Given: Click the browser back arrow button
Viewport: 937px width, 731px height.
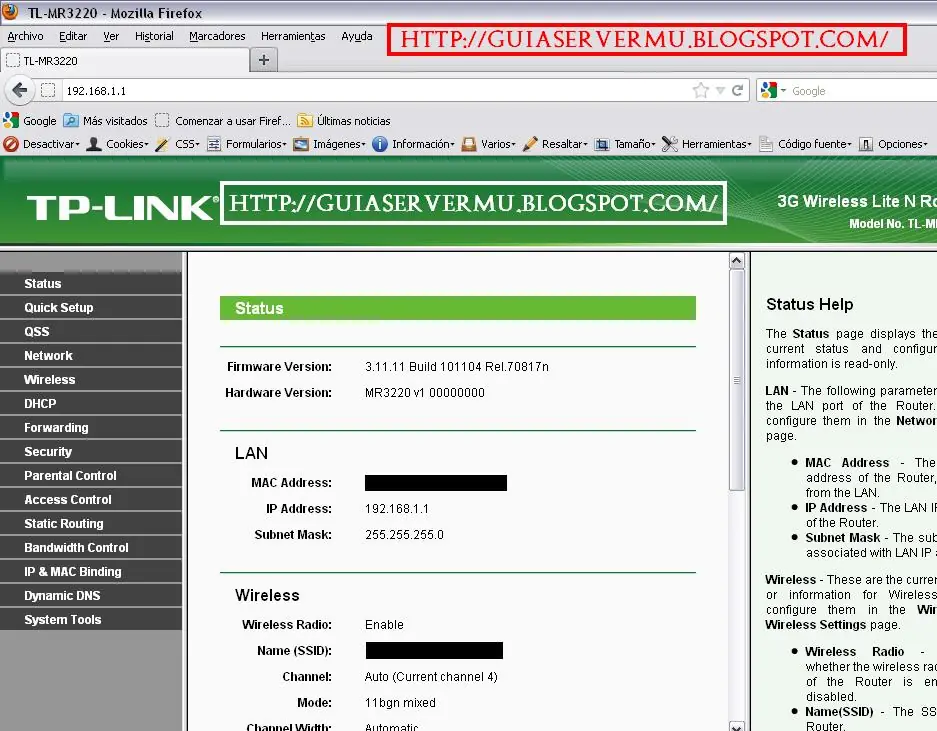Looking at the screenshot, I should [19, 90].
